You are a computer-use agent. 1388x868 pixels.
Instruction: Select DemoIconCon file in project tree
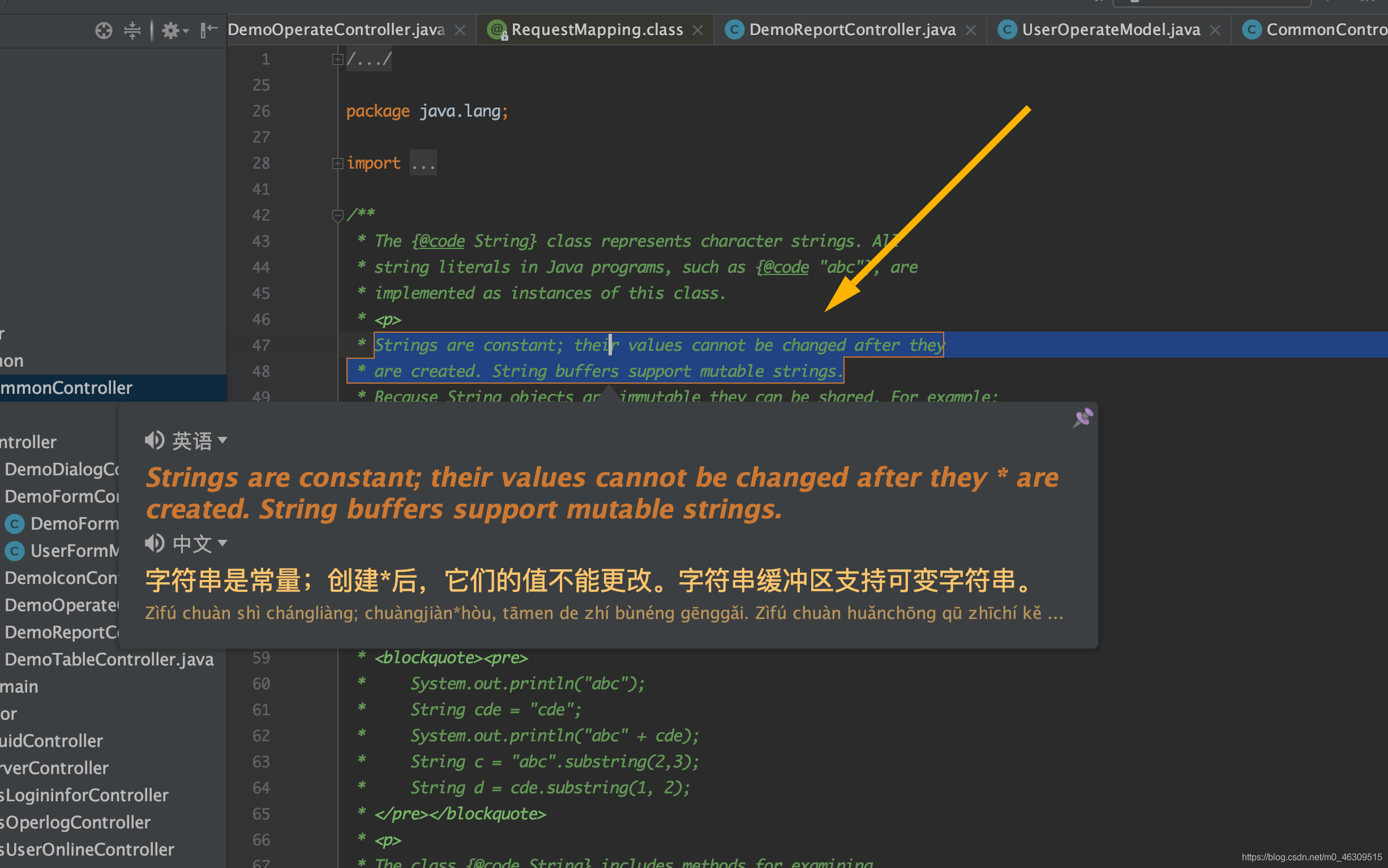(x=62, y=578)
